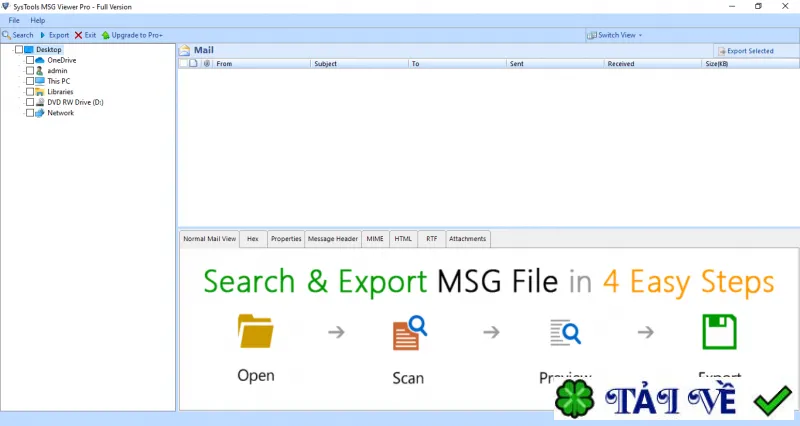
Task: Switch to the Message Header tab
Action: [333, 239]
